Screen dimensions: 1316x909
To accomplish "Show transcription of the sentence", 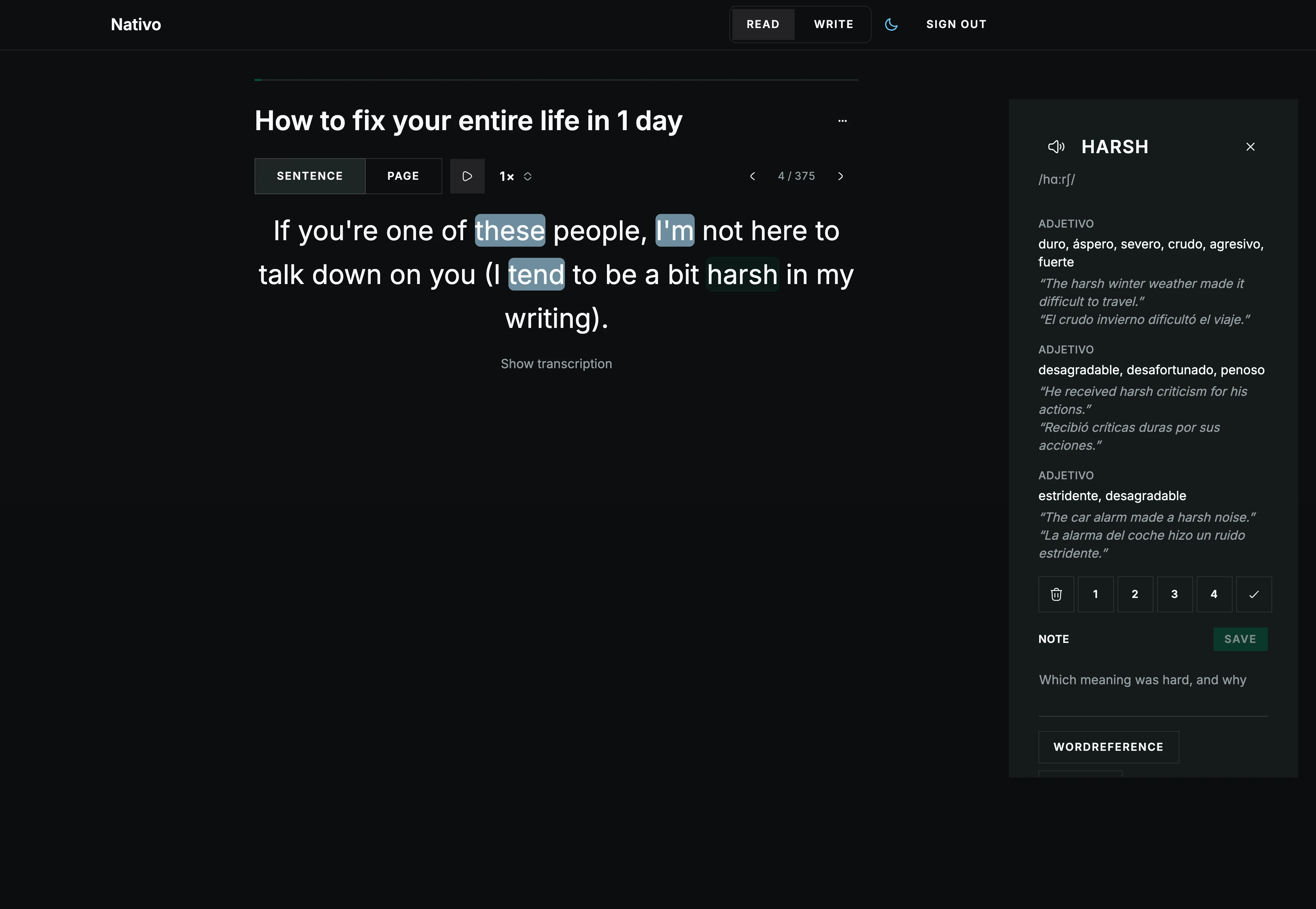I will (556, 364).
